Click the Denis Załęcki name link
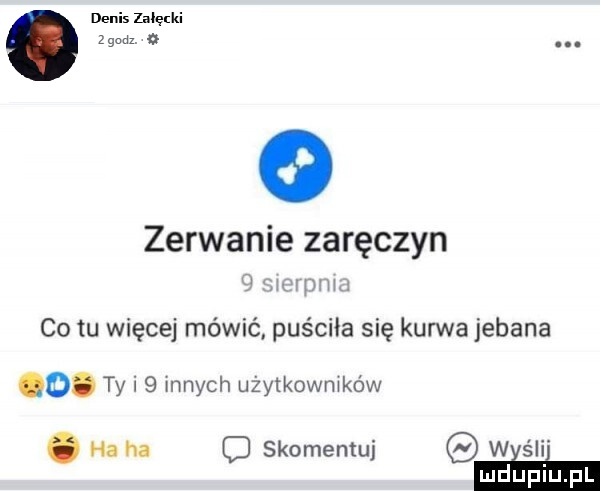The image size is (601, 491). 136,18
